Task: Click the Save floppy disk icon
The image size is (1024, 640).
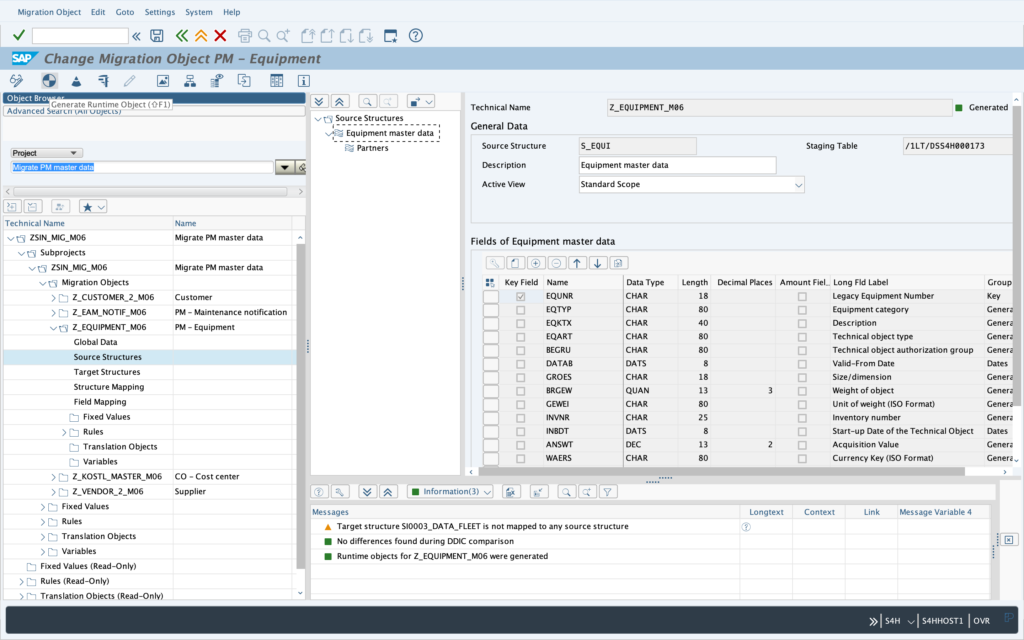Action: (x=157, y=36)
